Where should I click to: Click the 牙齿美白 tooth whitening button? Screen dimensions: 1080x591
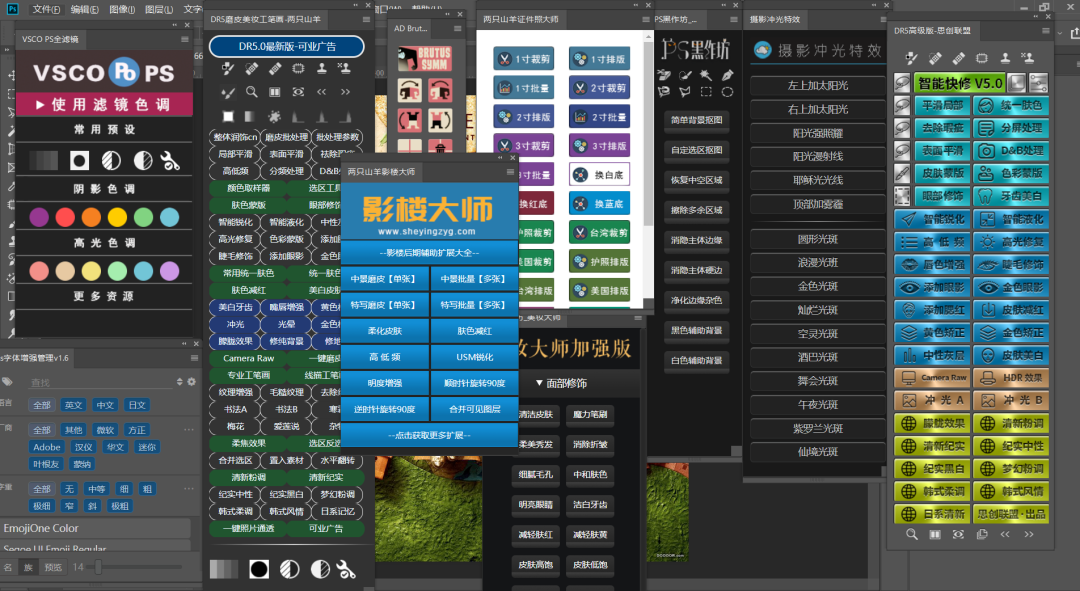pos(1011,196)
